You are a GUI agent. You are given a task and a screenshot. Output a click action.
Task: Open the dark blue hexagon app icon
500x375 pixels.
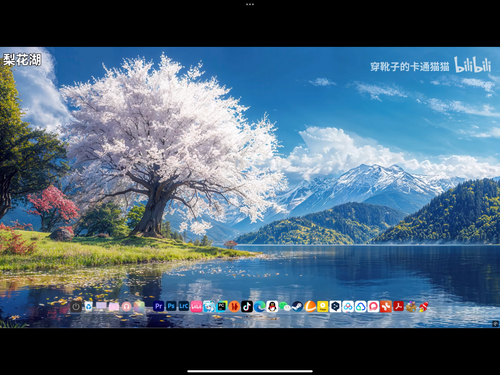click(335, 306)
